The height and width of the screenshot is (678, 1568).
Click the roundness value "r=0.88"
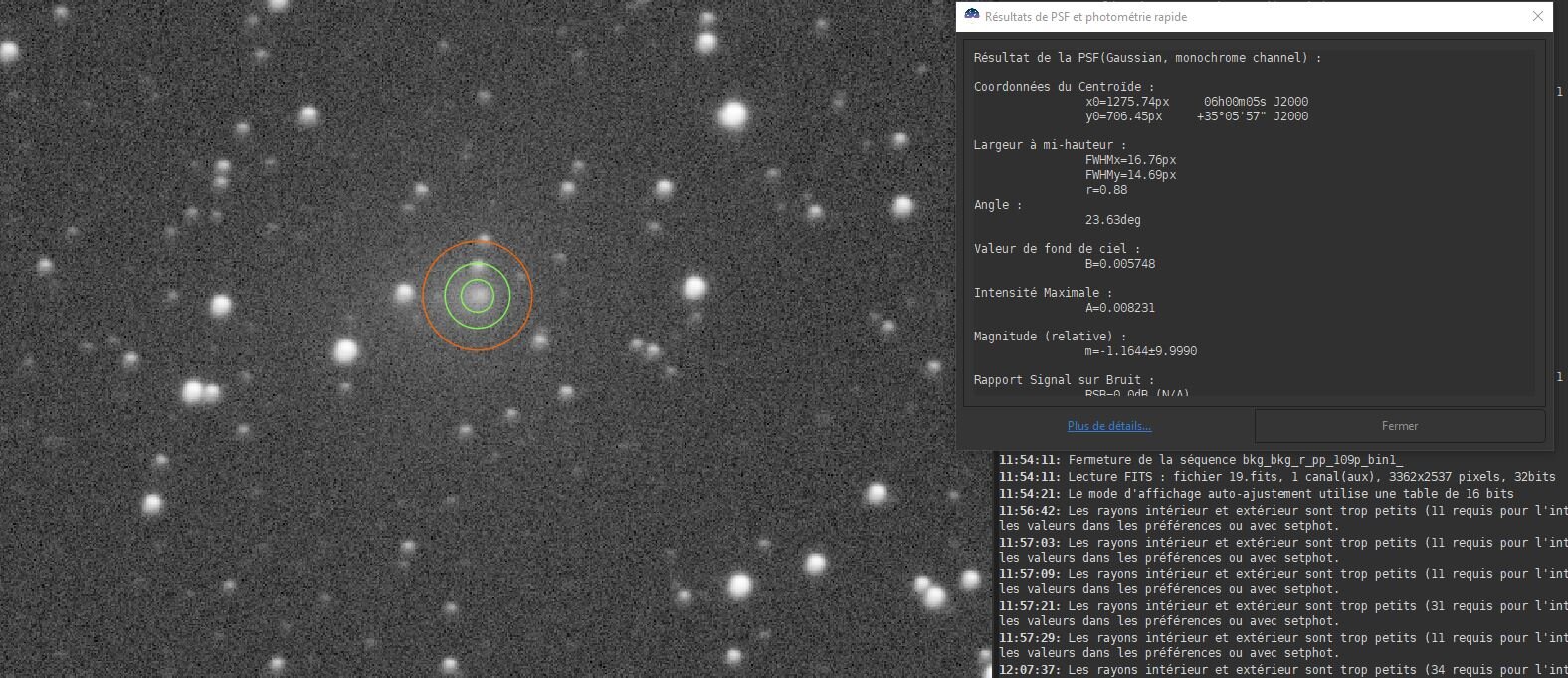pos(1106,190)
